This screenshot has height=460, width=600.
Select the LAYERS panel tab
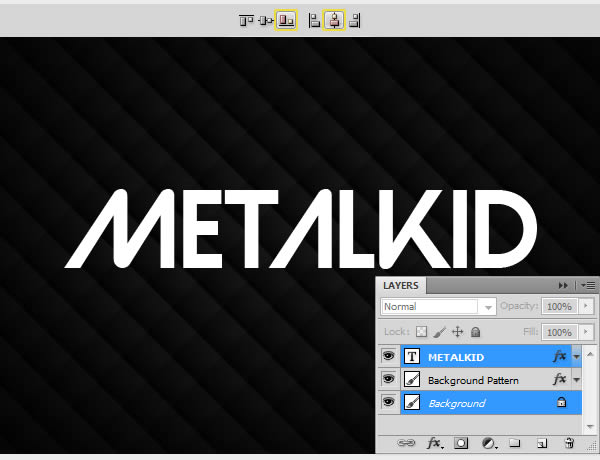[x=401, y=285]
